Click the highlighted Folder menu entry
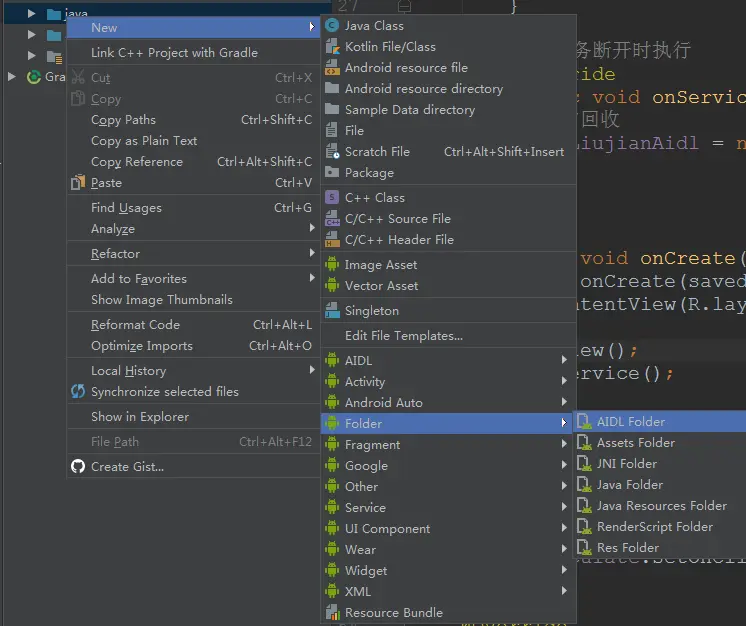This screenshot has height=626, width=746. [449, 423]
